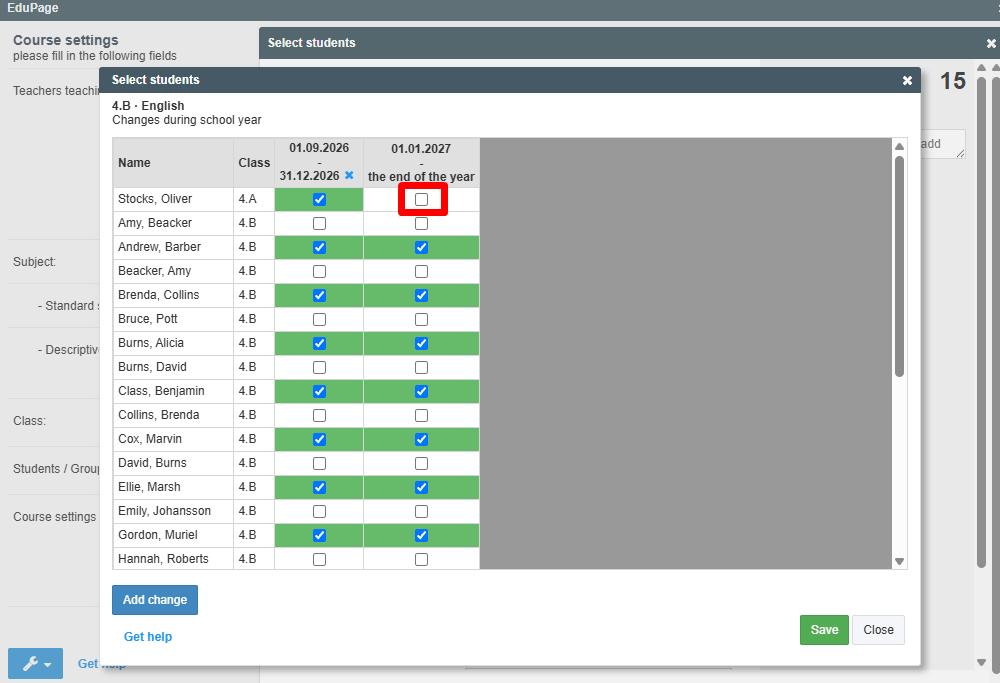The height and width of the screenshot is (683, 1000).
Task: Check Burns, David for the 01.01.2027 period
Action: coord(422,367)
